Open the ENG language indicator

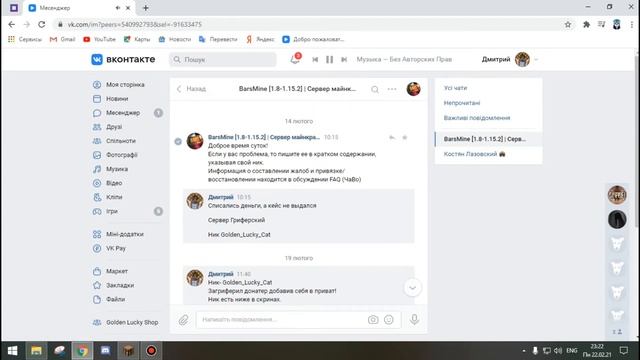[572, 351]
